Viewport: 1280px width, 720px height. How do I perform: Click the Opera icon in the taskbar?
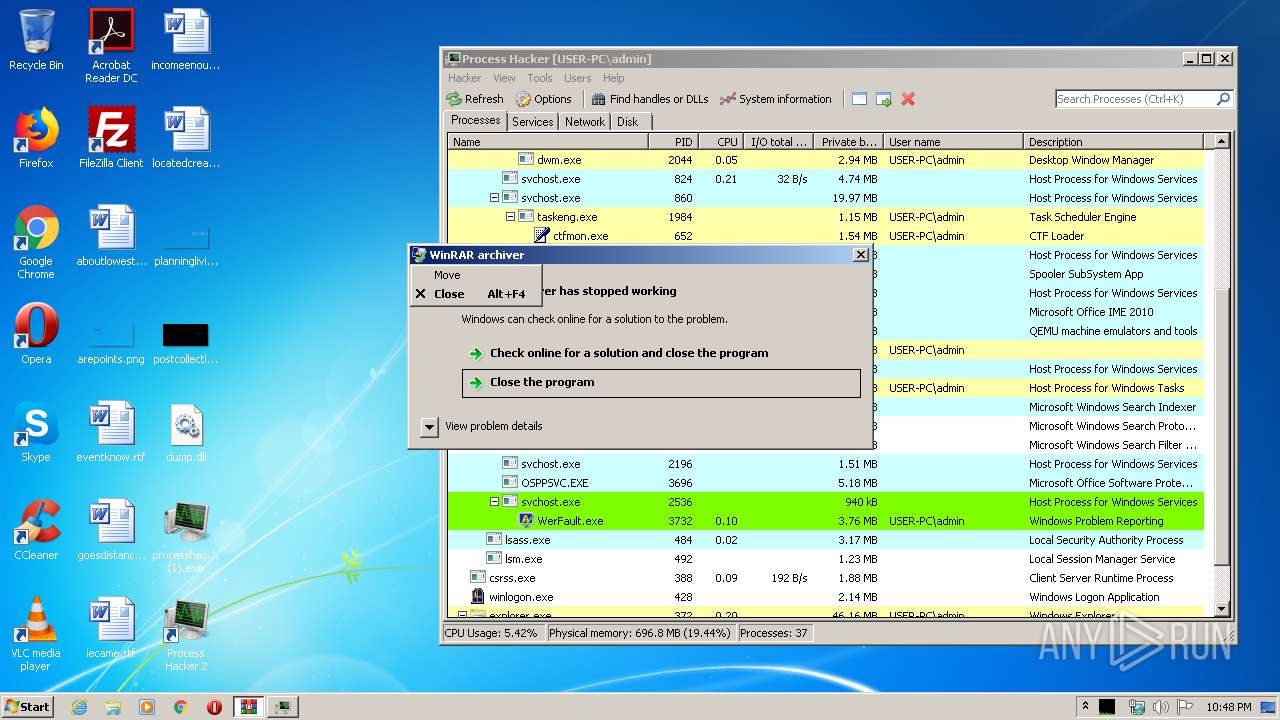click(214, 707)
